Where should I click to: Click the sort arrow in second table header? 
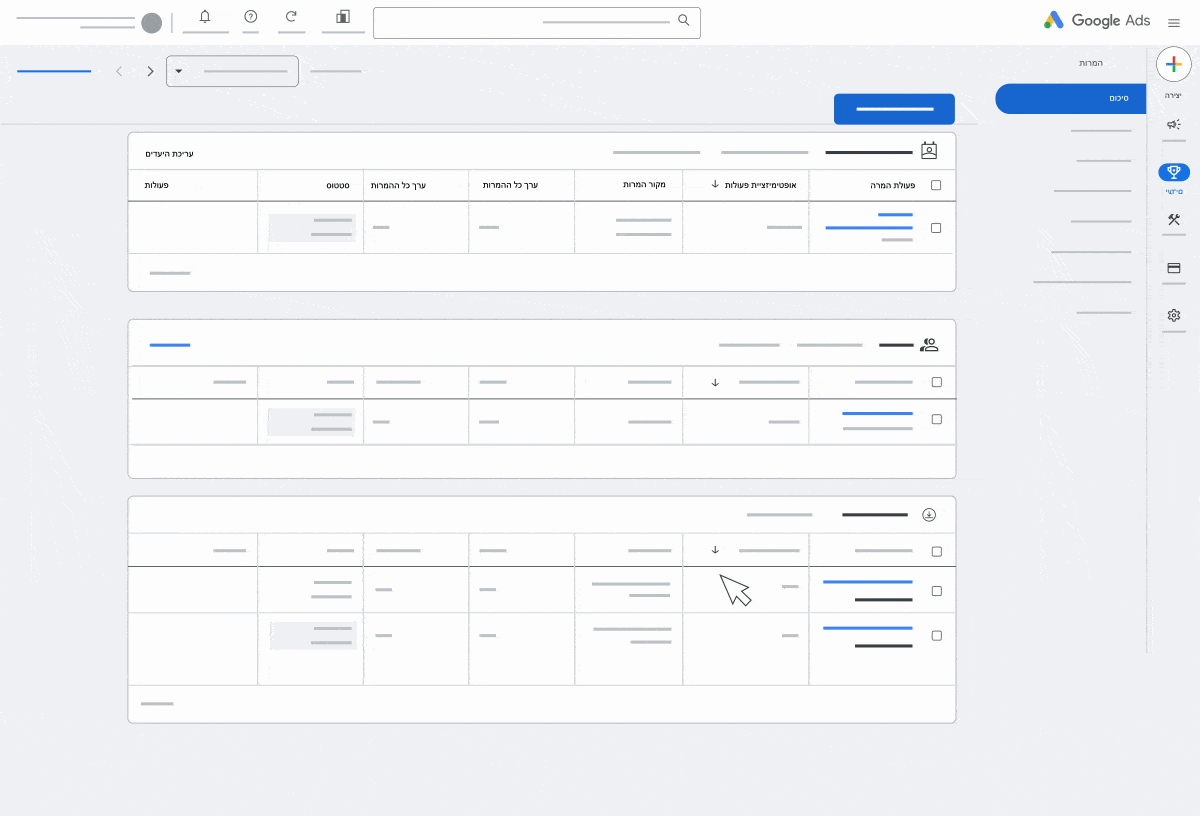715,382
